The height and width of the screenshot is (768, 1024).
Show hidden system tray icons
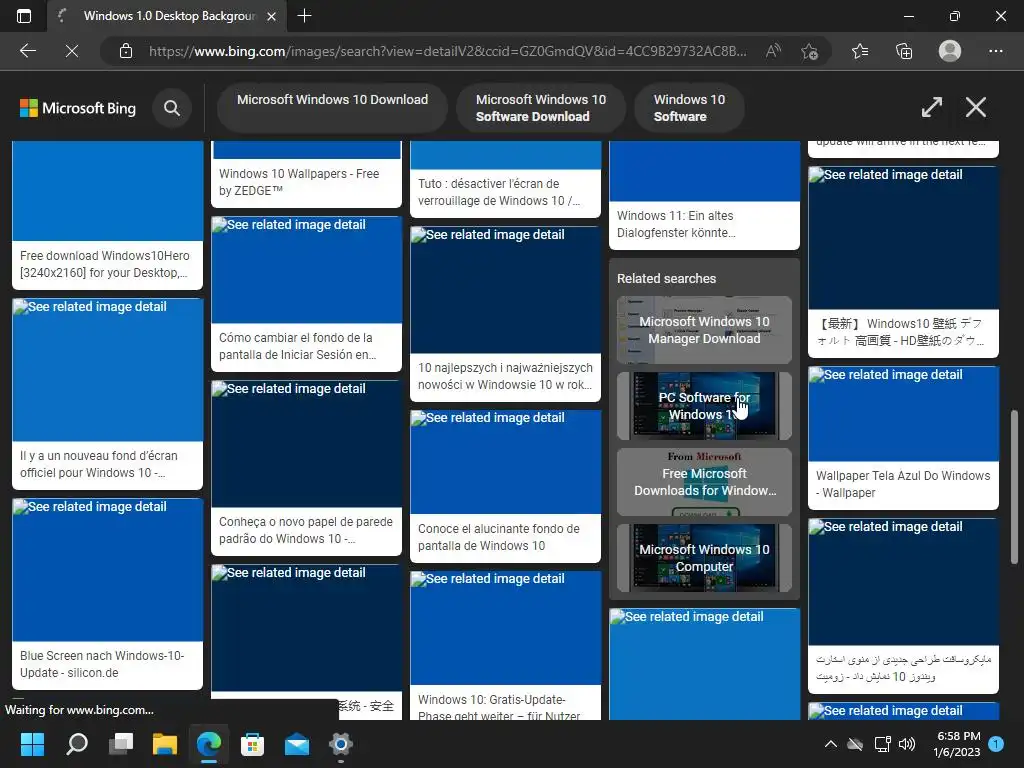click(x=831, y=743)
